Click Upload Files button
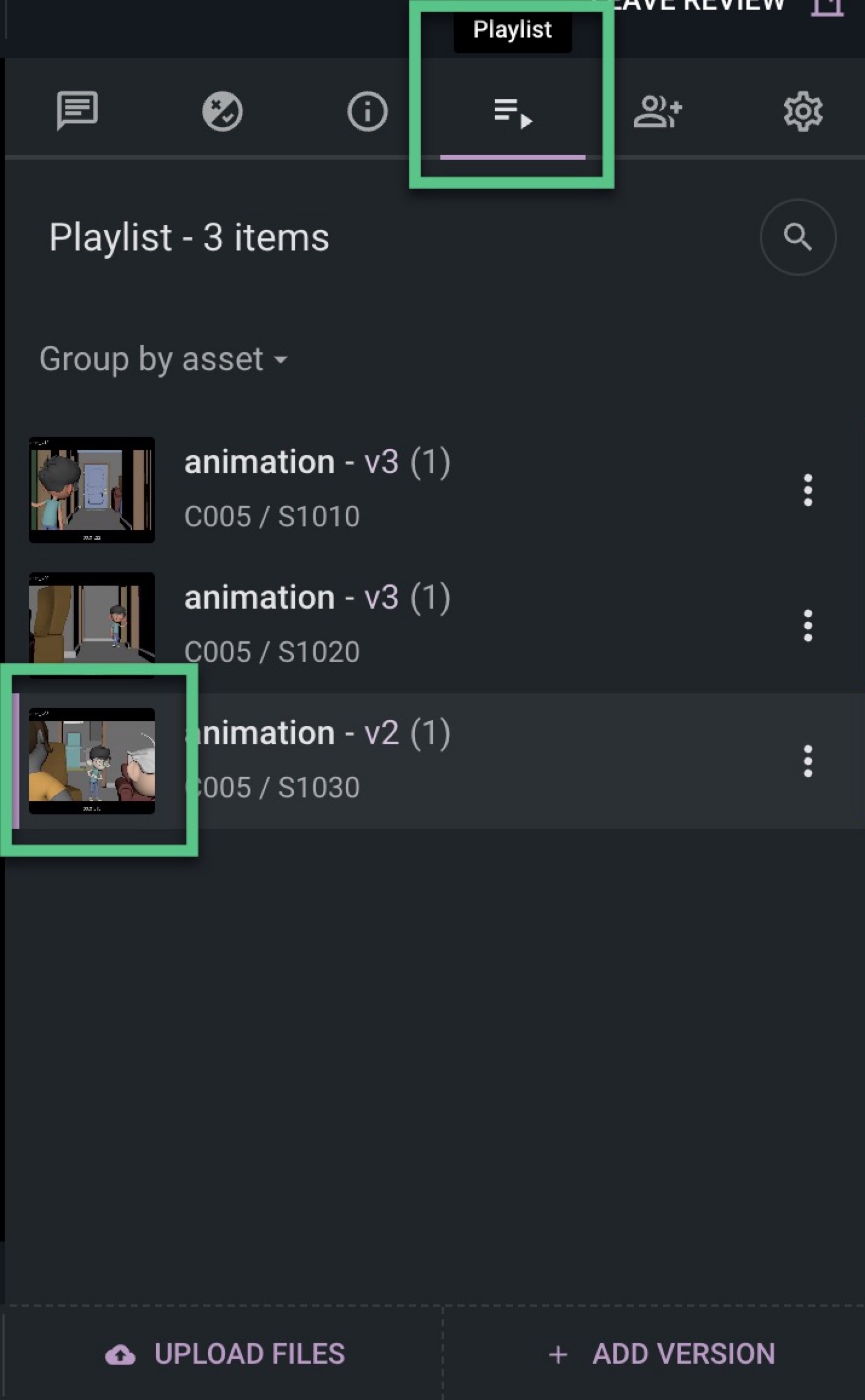865x1400 pixels. tap(224, 1354)
